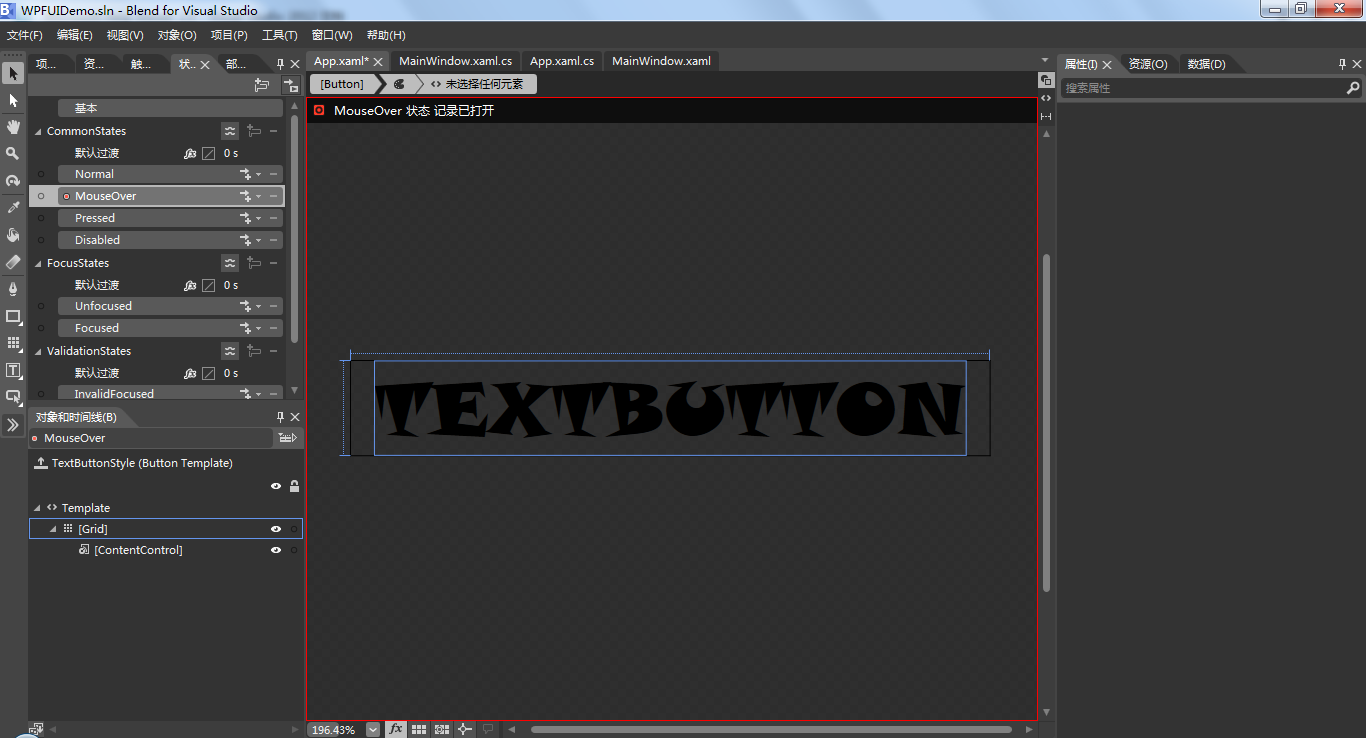Toggle visibility of the [Grid] element
The height and width of the screenshot is (738, 1366).
click(x=275, y=528)
